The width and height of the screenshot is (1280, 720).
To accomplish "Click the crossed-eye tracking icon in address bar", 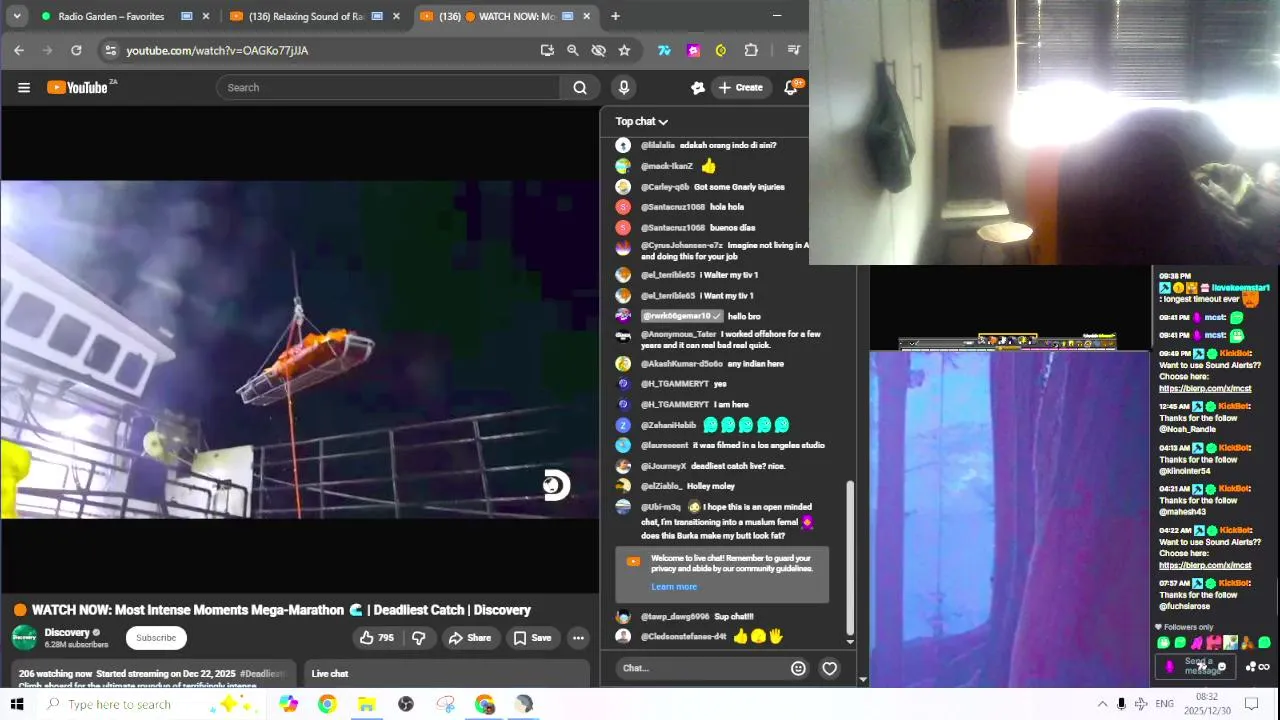I will [x=598, y=50].
